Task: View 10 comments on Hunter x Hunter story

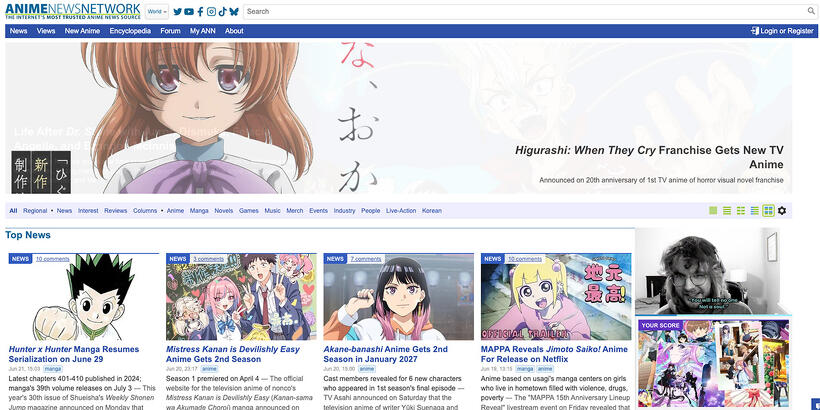Action: (52, 259)
